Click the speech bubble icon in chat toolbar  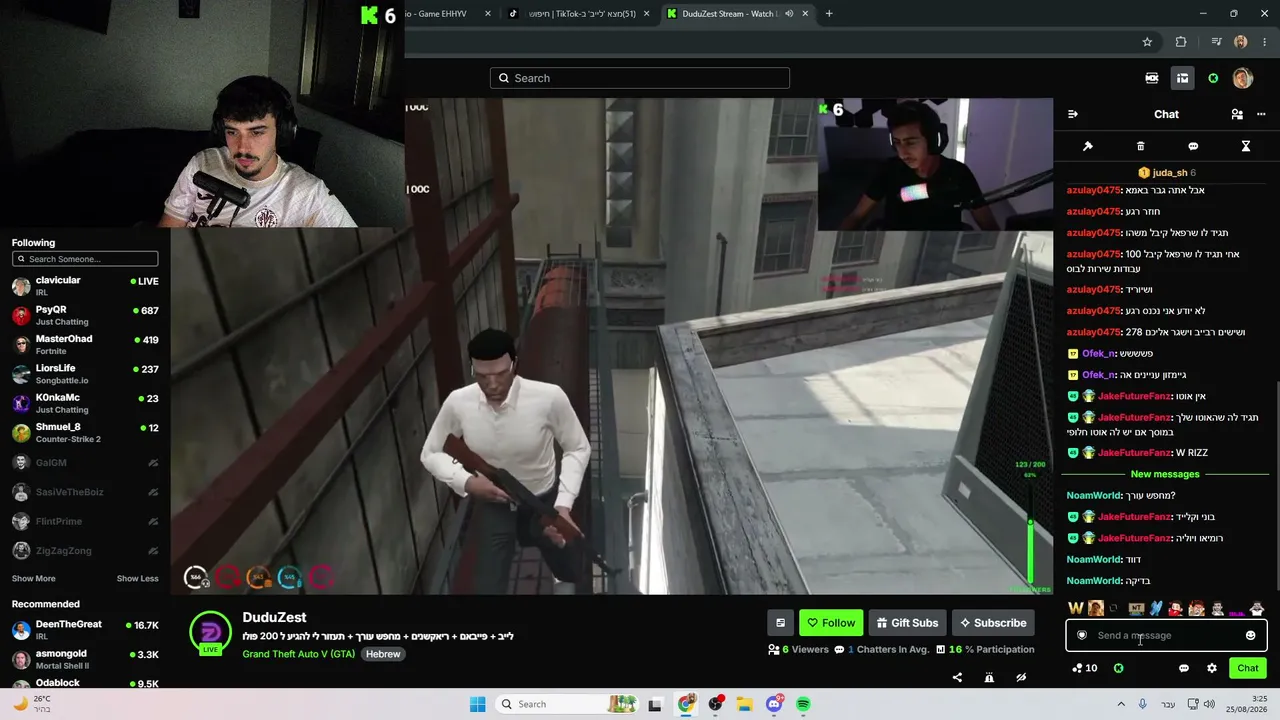tap(1193, 146)
